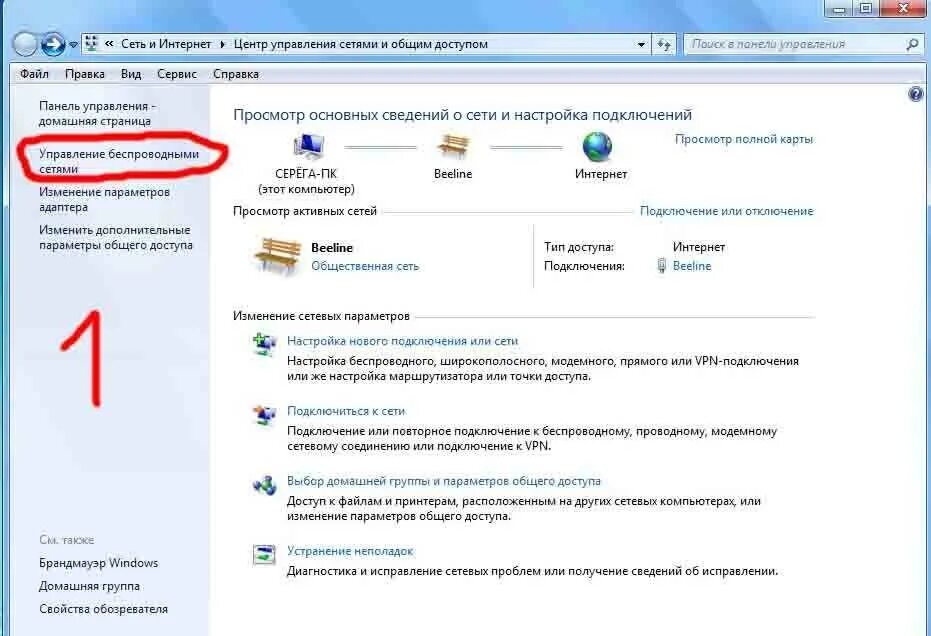The width and height of the screenshot is (931, 636).
Task: Click the Beeline bench icon in active networks
Action: click(x=277, y=257)
